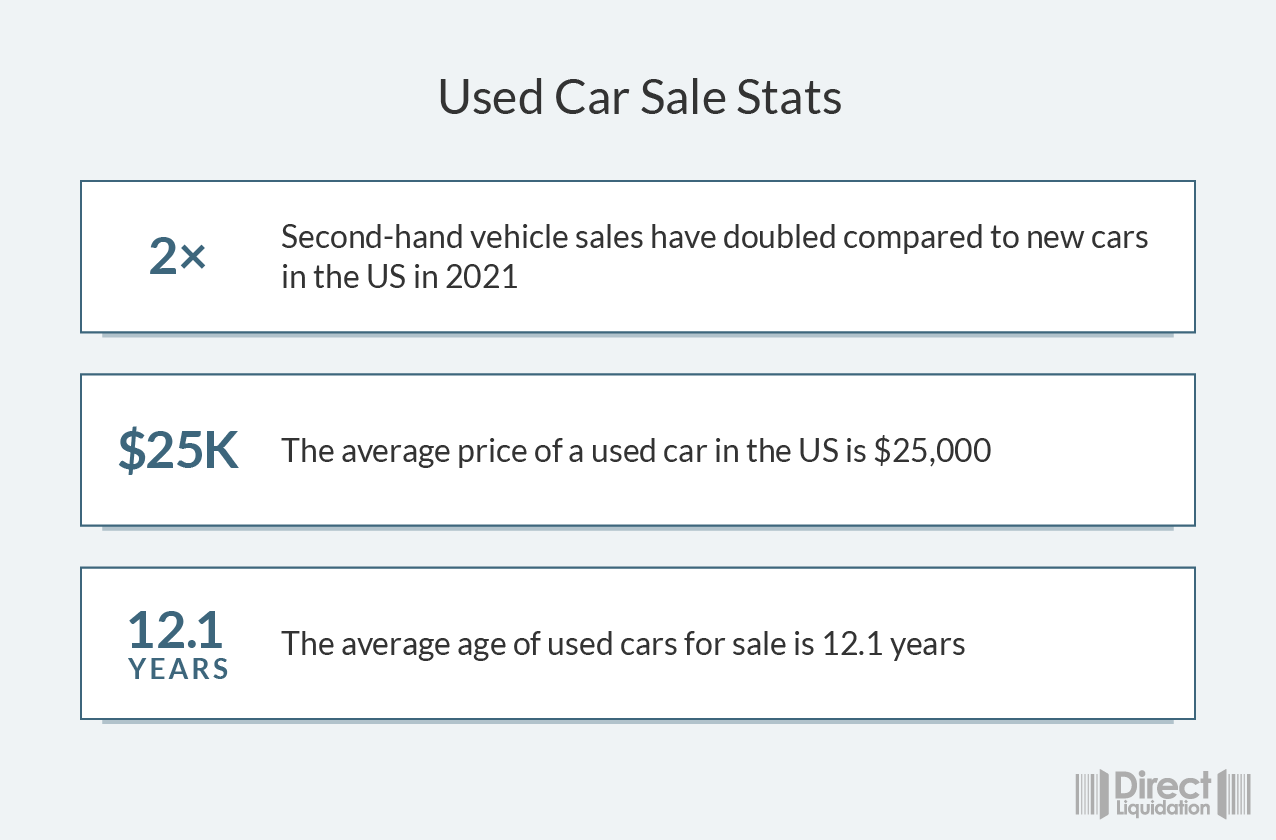The width and height of the screenshot is (1276, 840).
Task: Click the "Used Car Sale Stats" heading
Action: click(639, 97)
